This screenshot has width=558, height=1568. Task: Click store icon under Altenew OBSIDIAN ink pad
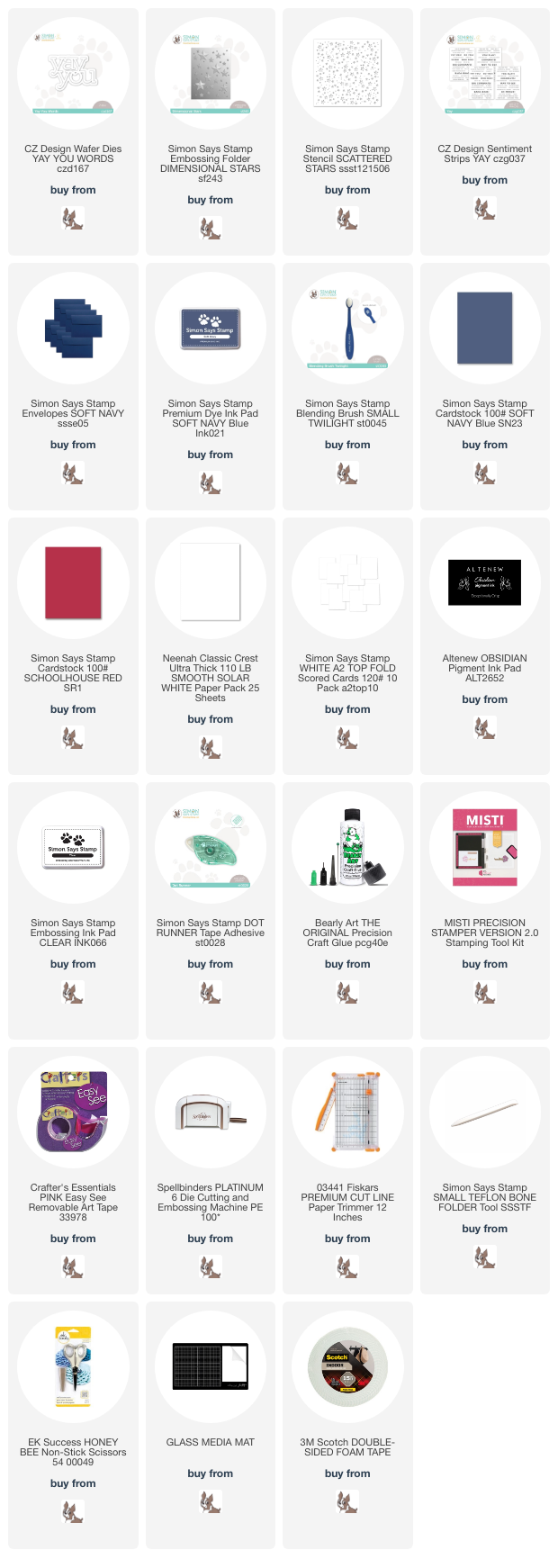485,727
